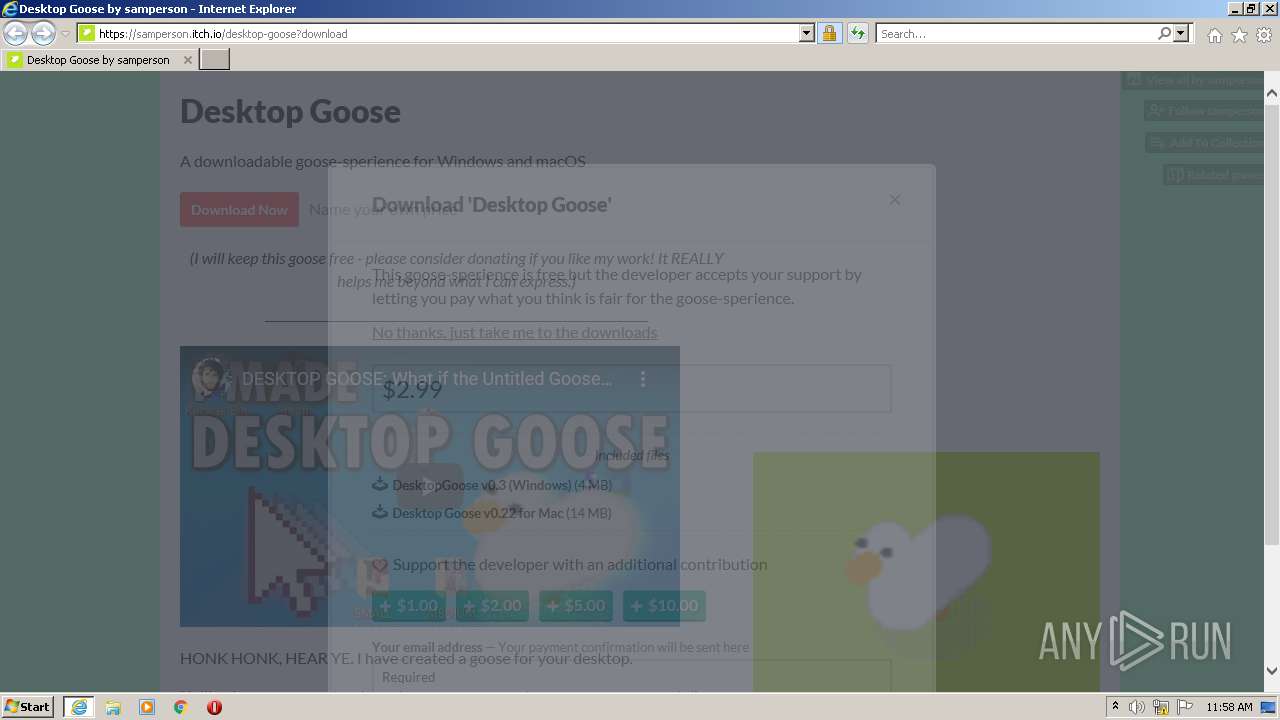The height and width of the screenshot is (720, 1280).
Task: Click the YouTube video options three-dot menu
Action: coord(643,379)
